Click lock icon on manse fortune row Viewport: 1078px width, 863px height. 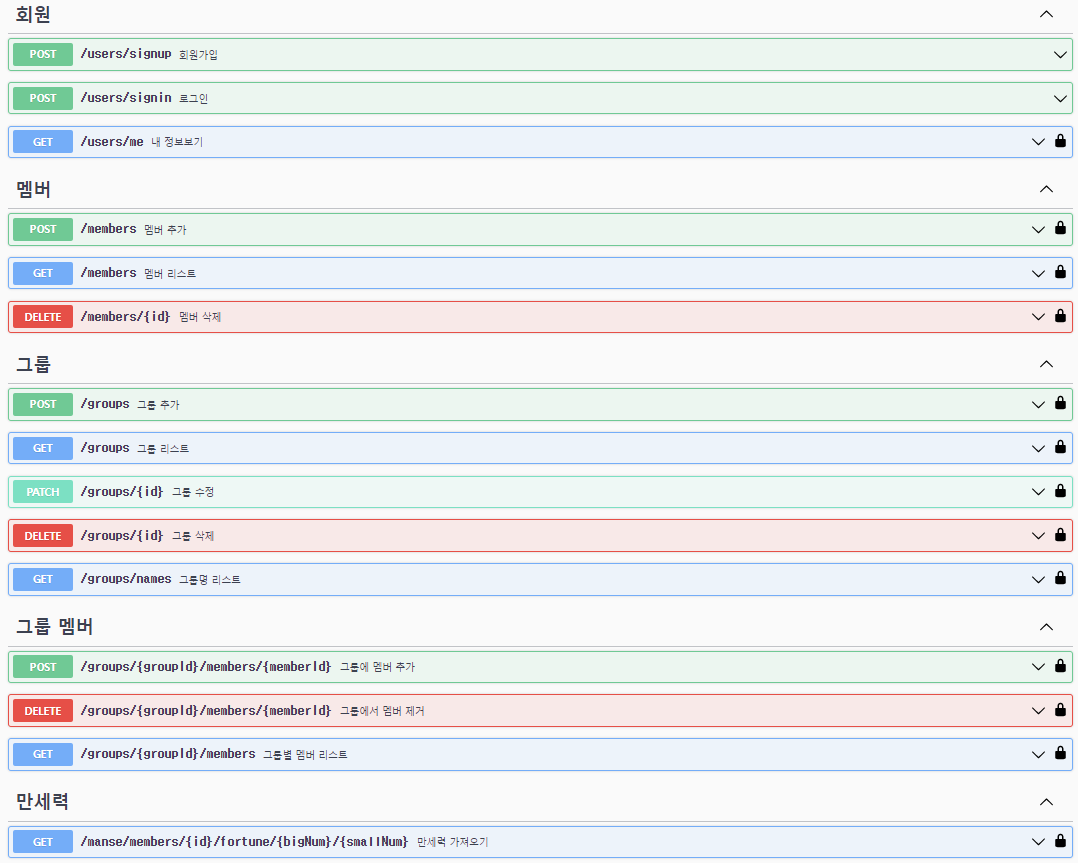pos(1060,840)
